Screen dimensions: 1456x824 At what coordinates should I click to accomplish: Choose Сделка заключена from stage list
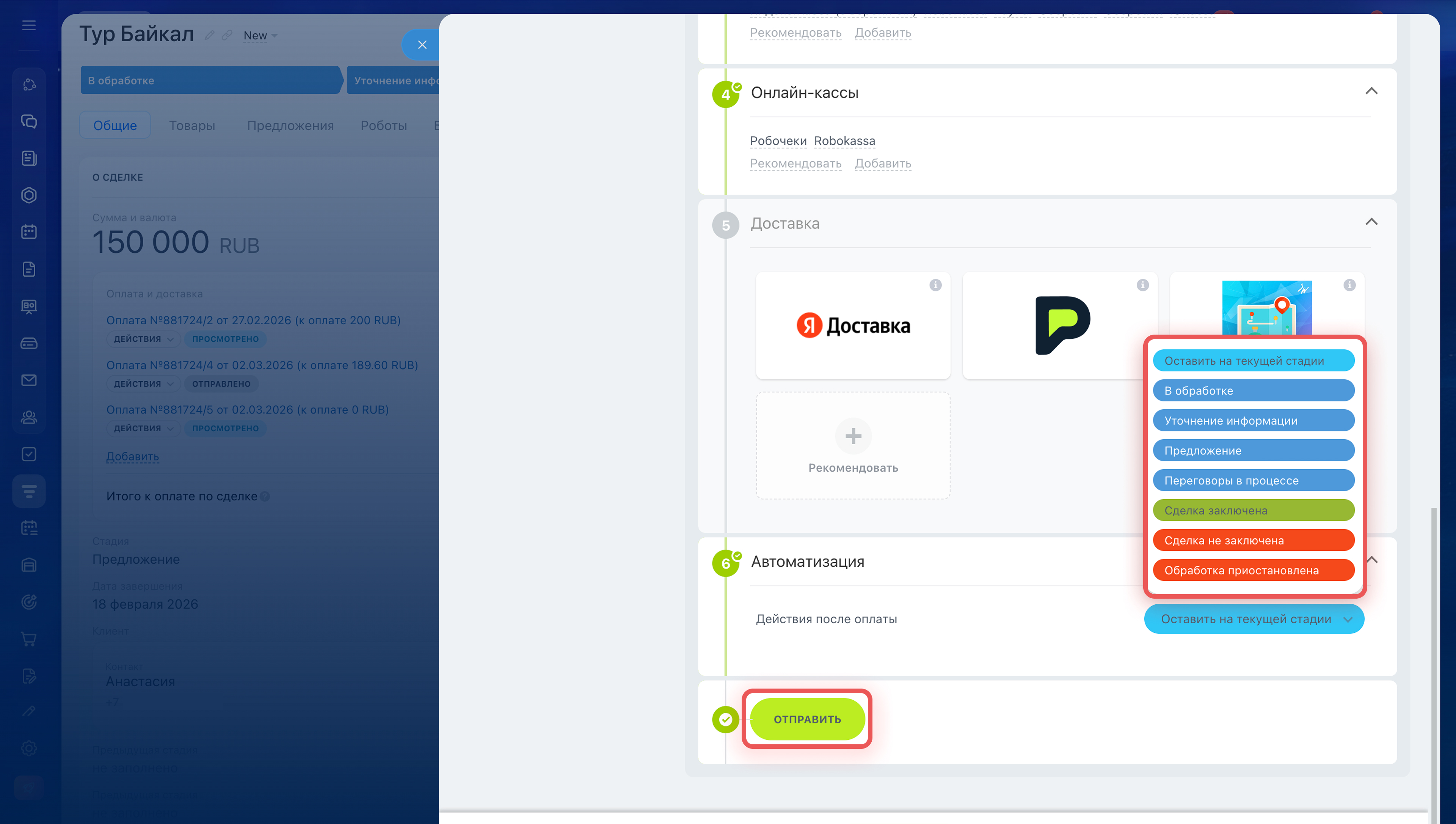tap(1253, 511)
